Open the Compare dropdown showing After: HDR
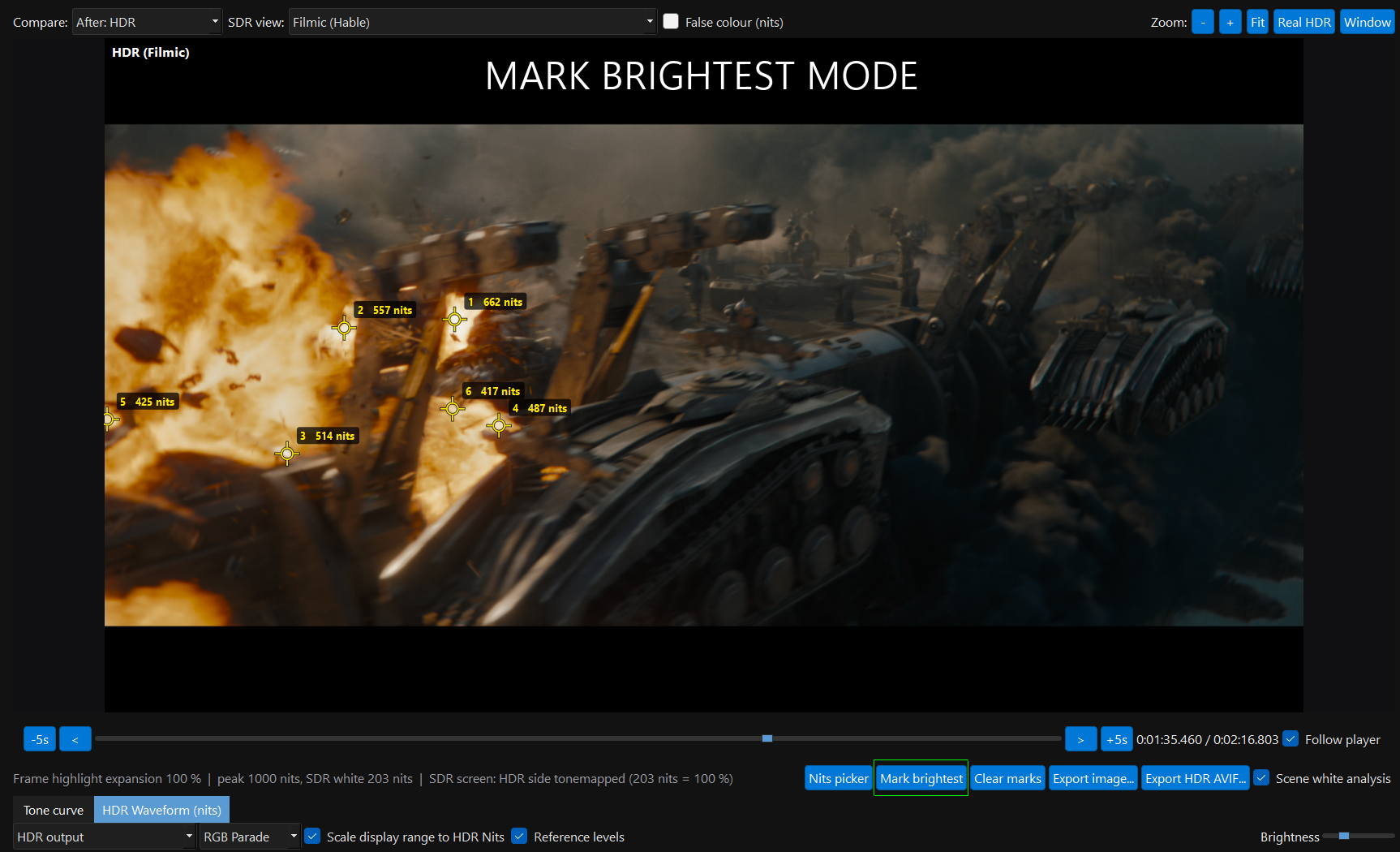The width and height of the screenshot is (1400, 852). pyautogui.click(x=147, y=22)
